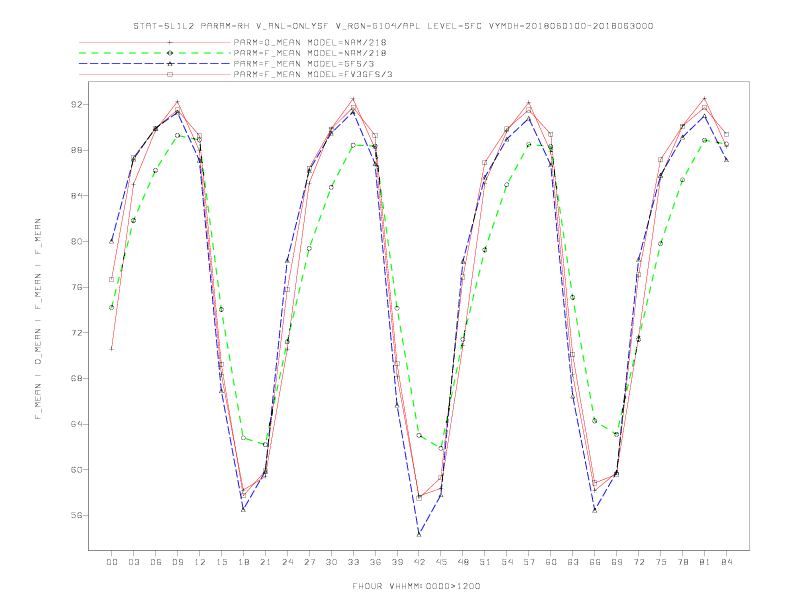Click x-axis tick label 78
Screen dimensions: 792x612
[x=682, y=562]
